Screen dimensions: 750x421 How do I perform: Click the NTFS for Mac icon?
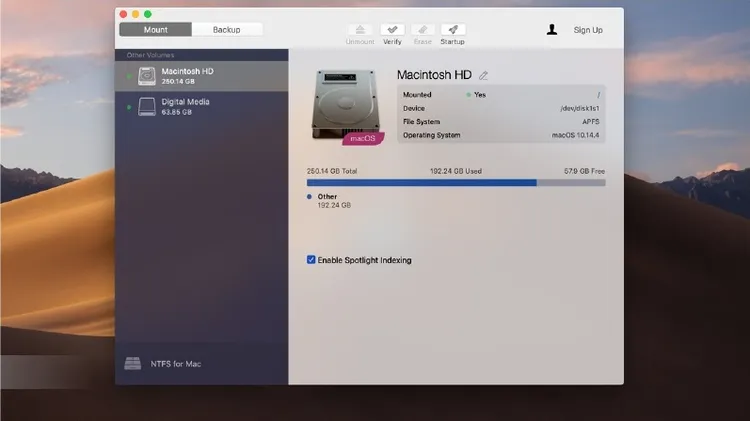pyautogui.click(x=132, y=364)
